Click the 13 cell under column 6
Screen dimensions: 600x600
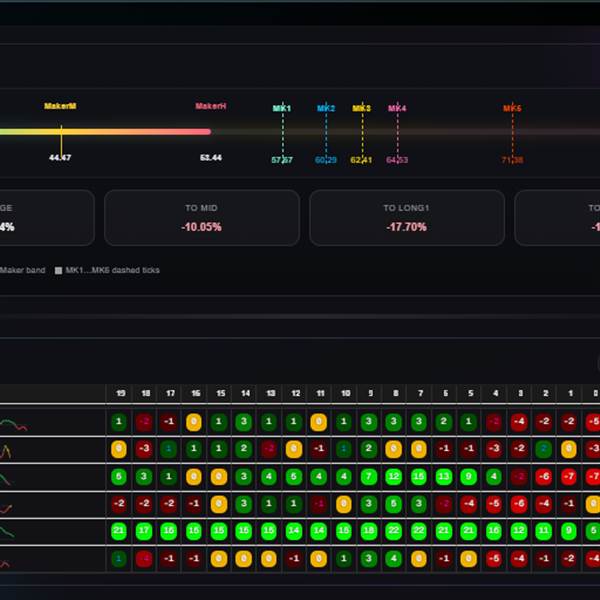click(x=444, y=477)
